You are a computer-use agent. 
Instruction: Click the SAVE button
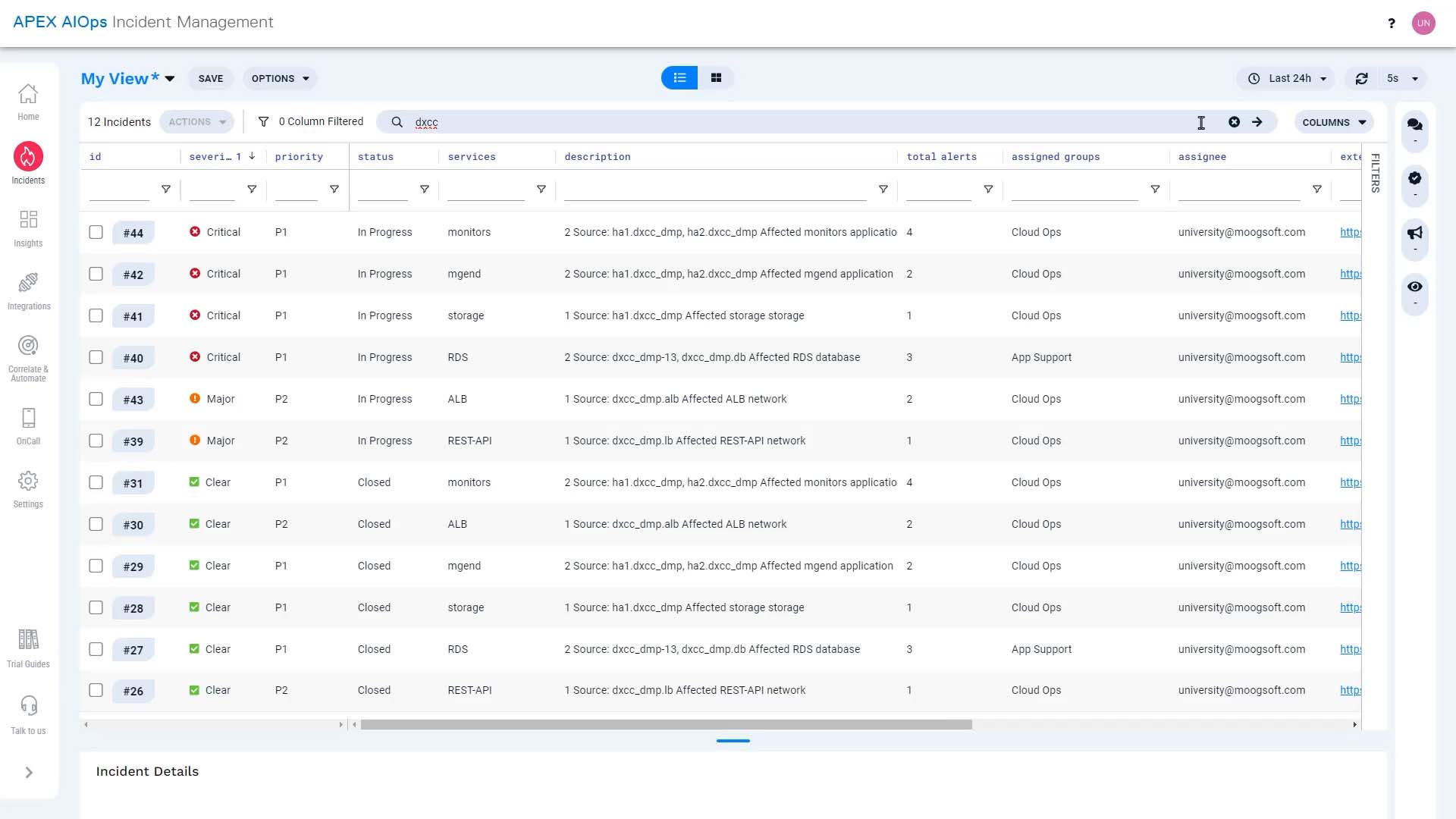[211, 79]
